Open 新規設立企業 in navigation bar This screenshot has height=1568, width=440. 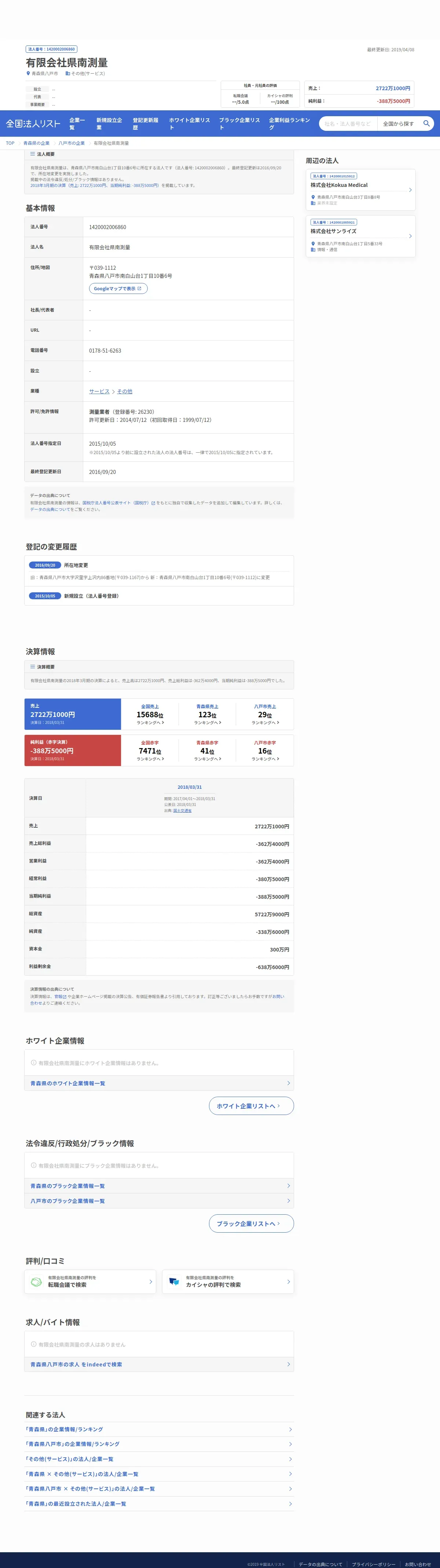(x=109, y=124)
